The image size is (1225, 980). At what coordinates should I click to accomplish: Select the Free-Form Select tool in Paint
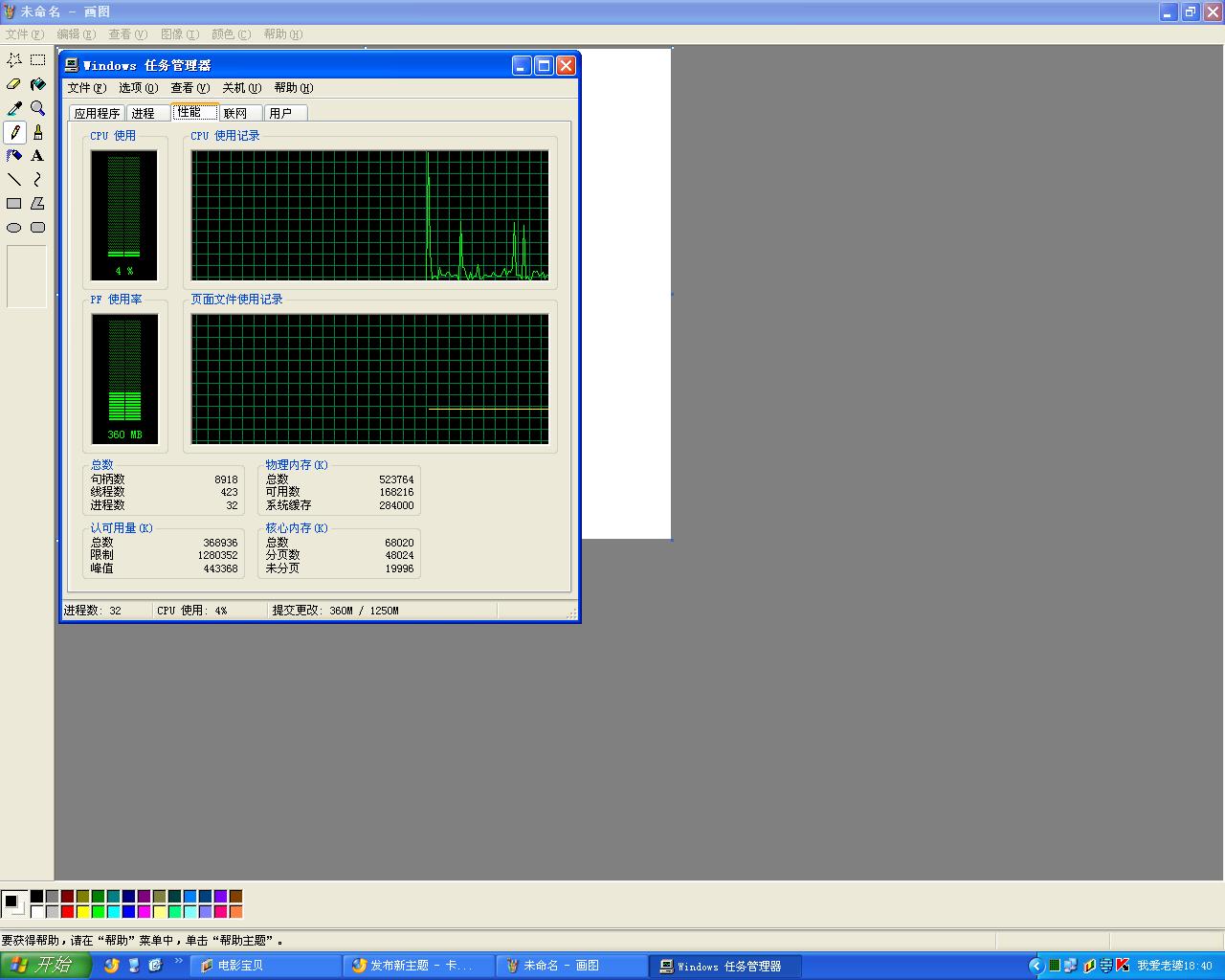coord(14,59)
